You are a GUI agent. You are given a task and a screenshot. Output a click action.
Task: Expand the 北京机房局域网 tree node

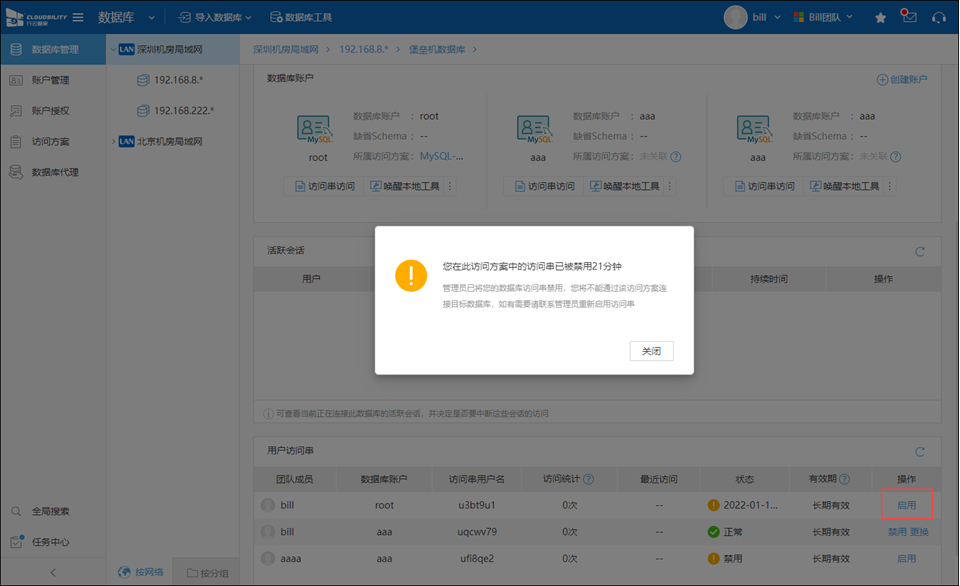click(x=112, y=142)
